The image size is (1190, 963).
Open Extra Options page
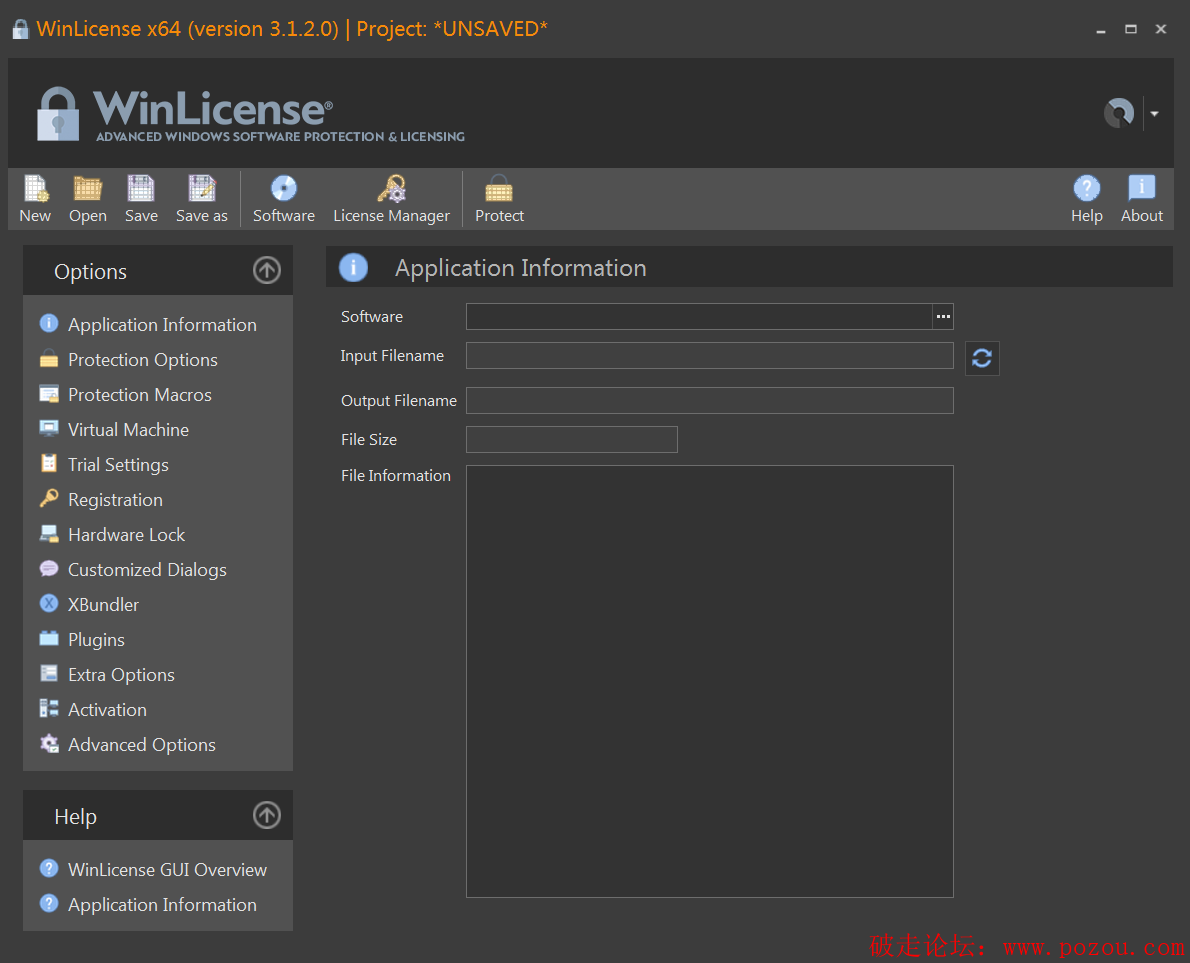click(x=121, y=675)
